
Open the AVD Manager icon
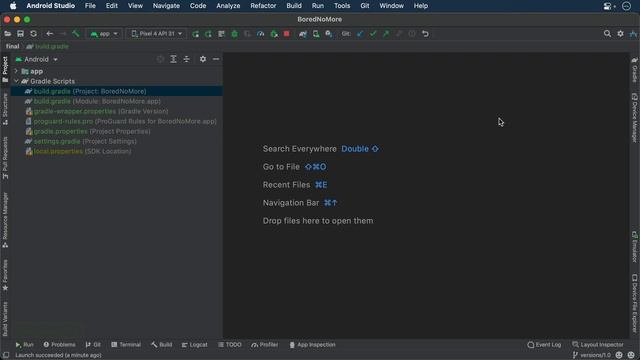pyautogui.click(x=316, y=34)
